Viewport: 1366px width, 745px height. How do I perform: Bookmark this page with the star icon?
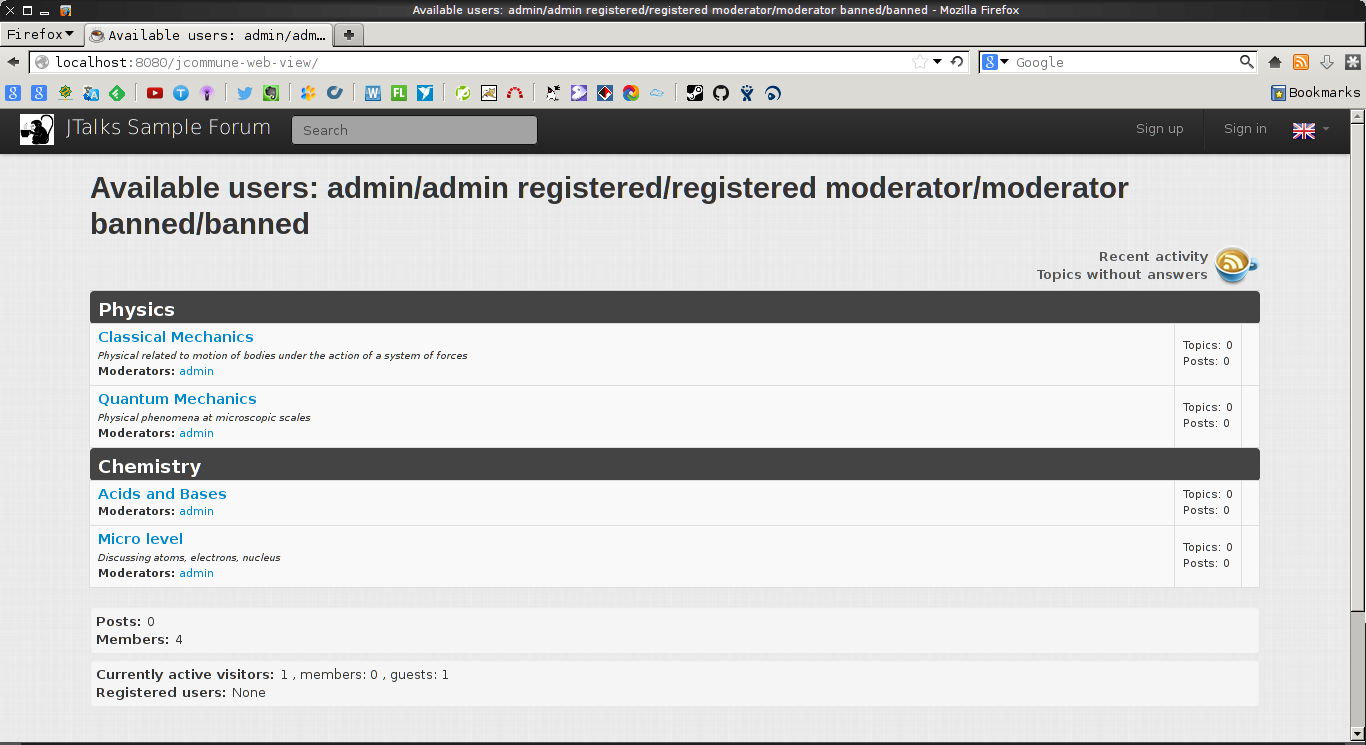tap(919, 62)
